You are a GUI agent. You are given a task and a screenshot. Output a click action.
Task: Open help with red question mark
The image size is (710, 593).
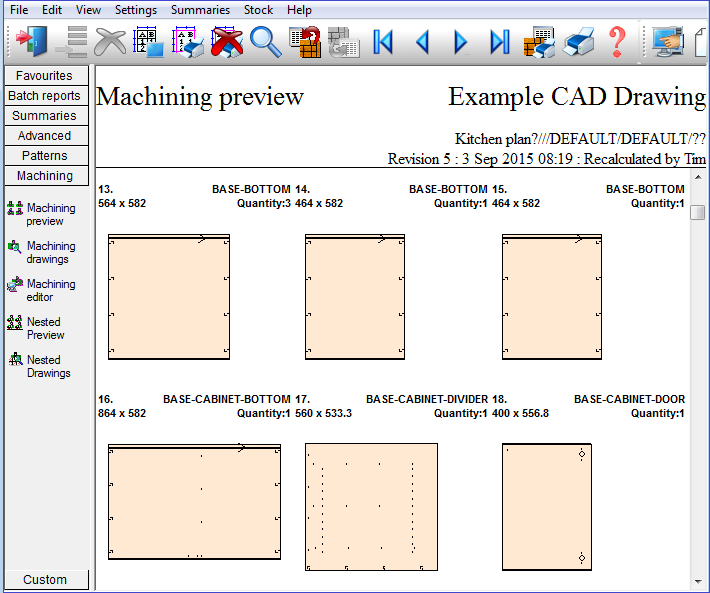point(617,42)
